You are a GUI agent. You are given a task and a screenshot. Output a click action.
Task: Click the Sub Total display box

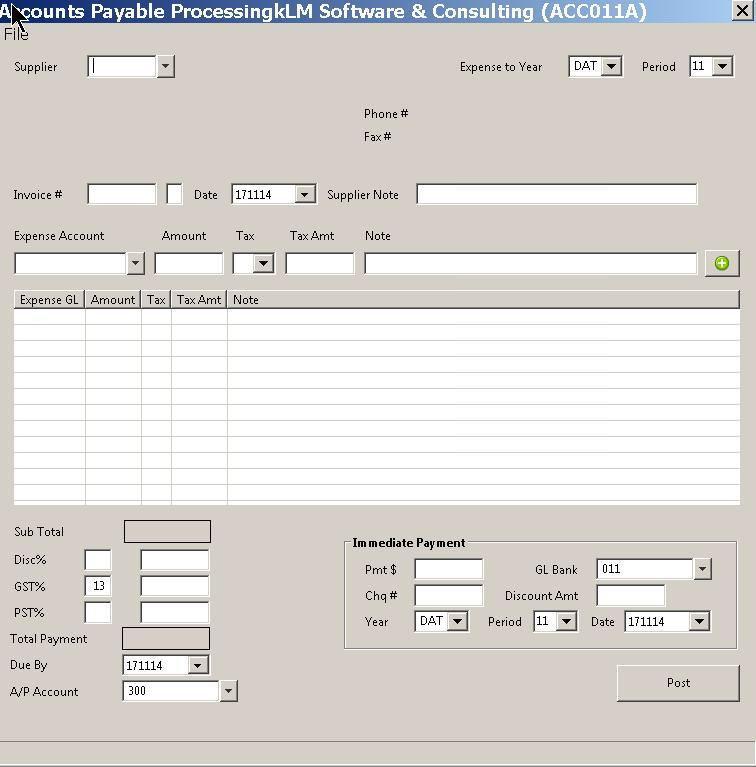(x=167, y=532)
